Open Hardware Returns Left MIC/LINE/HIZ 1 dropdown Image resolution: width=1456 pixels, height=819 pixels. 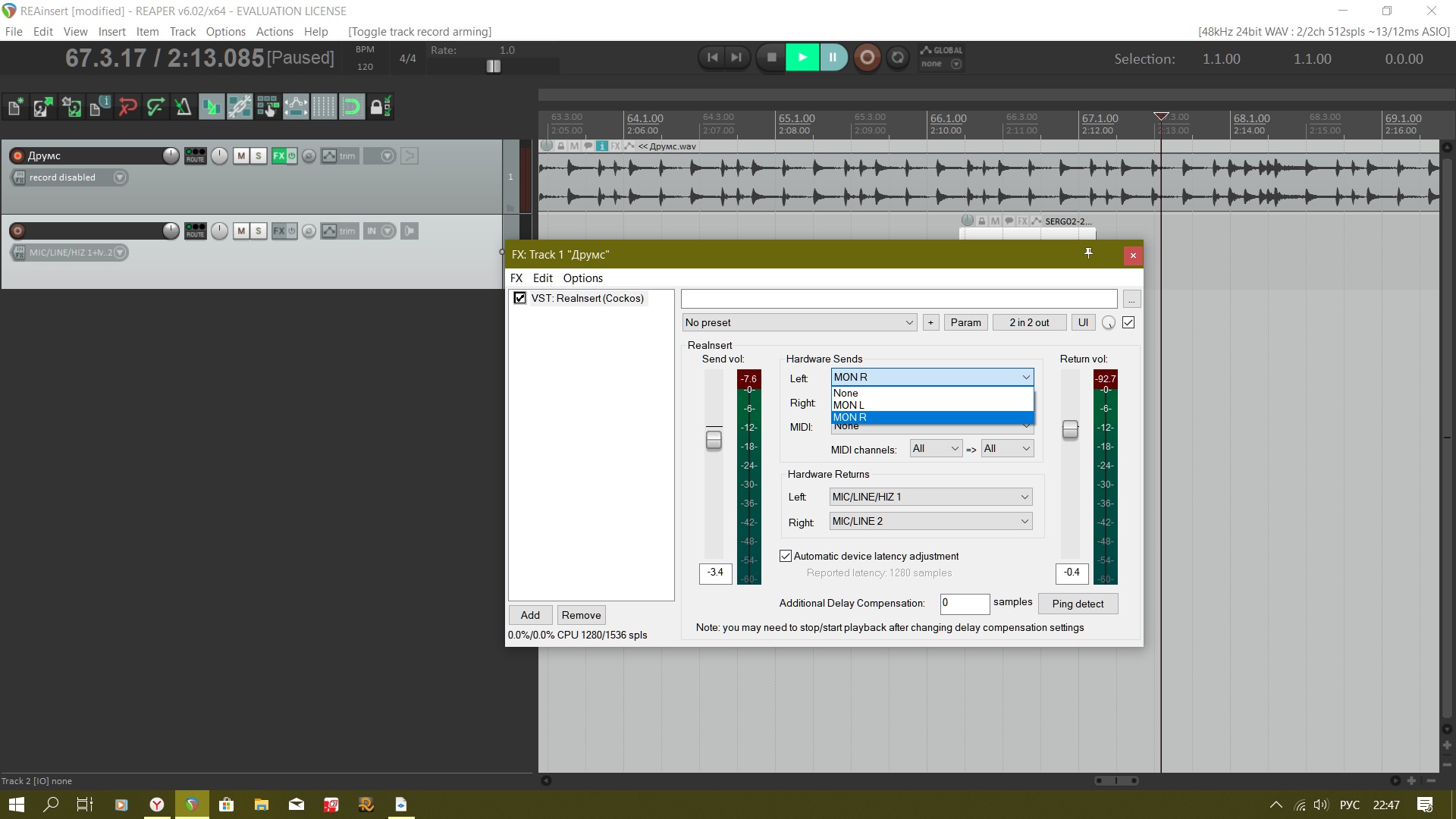(x=930, y=497)
